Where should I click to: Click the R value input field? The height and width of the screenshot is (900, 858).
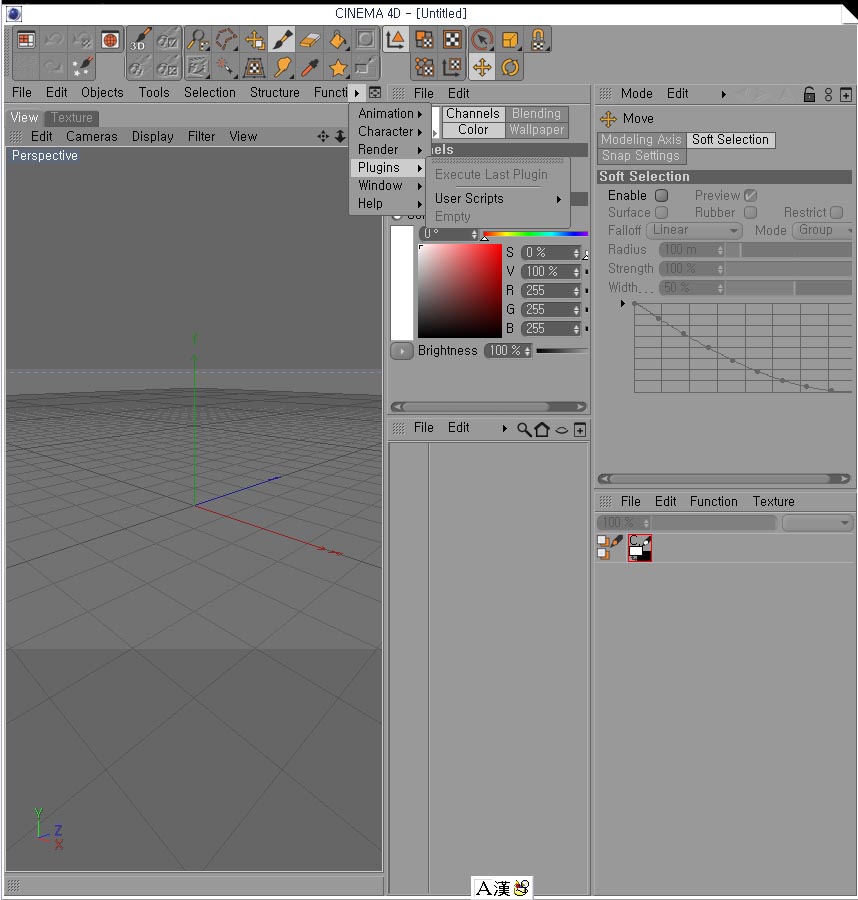point(550,291)
